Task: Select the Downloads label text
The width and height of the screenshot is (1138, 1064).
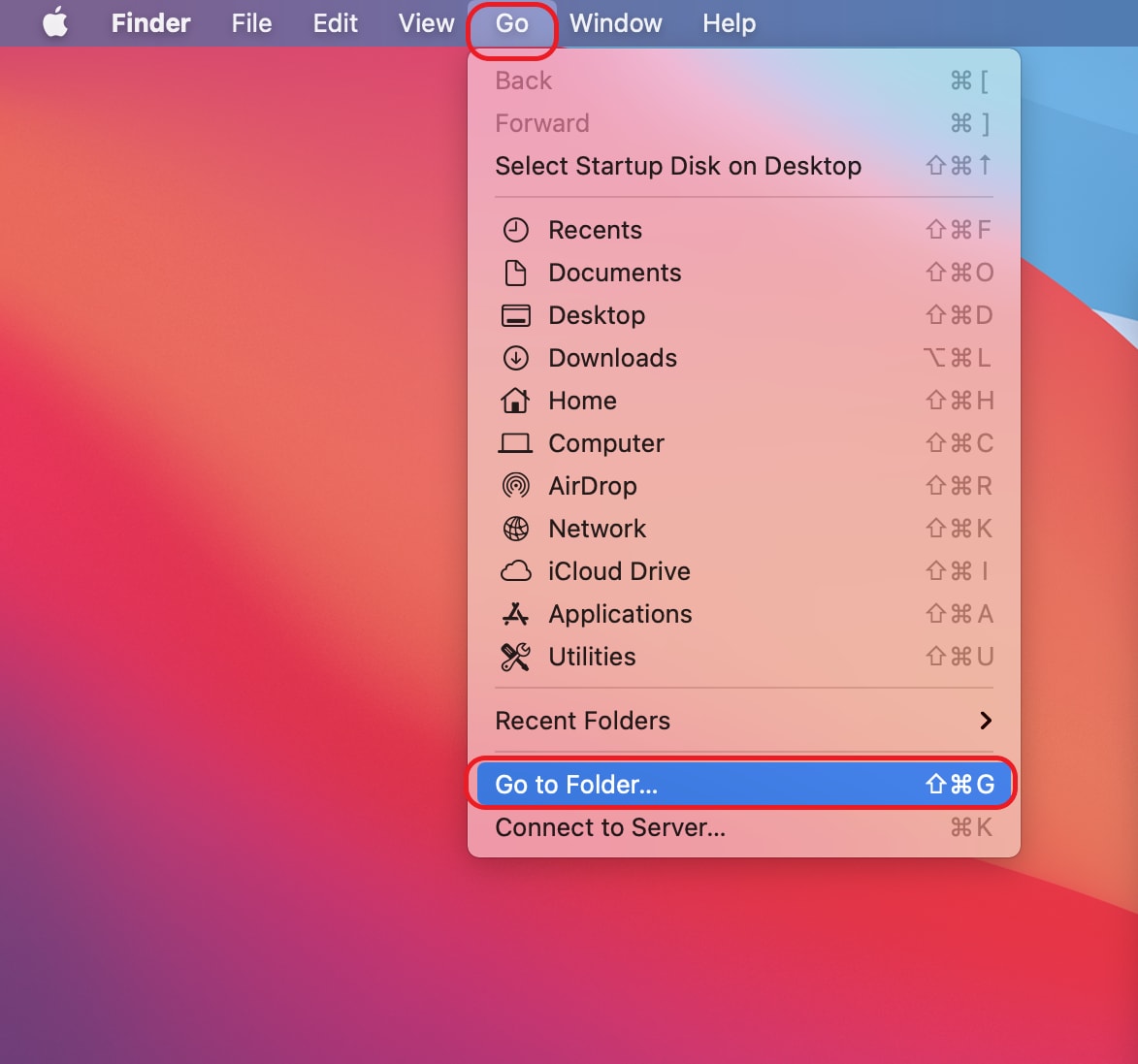Action: (612, 358)
